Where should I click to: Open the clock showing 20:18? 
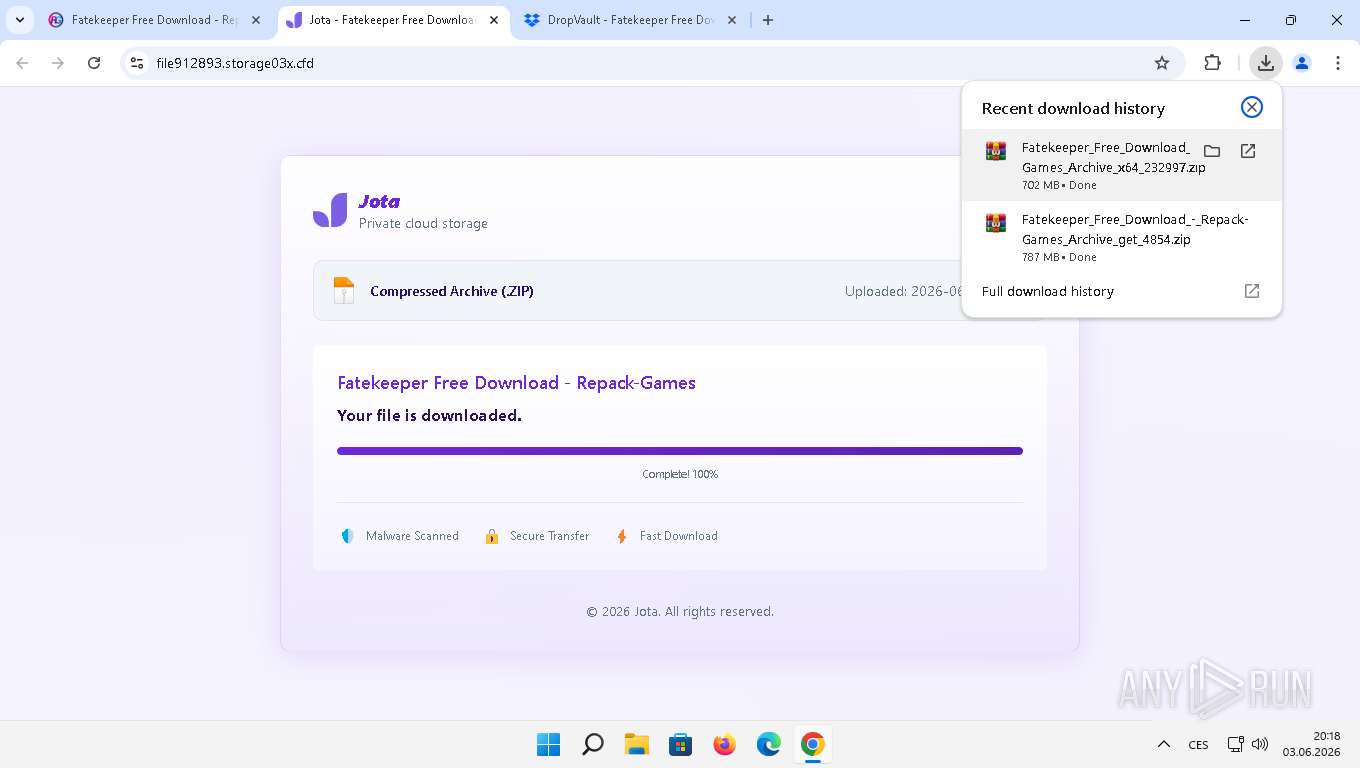[x=1311, y=744]
